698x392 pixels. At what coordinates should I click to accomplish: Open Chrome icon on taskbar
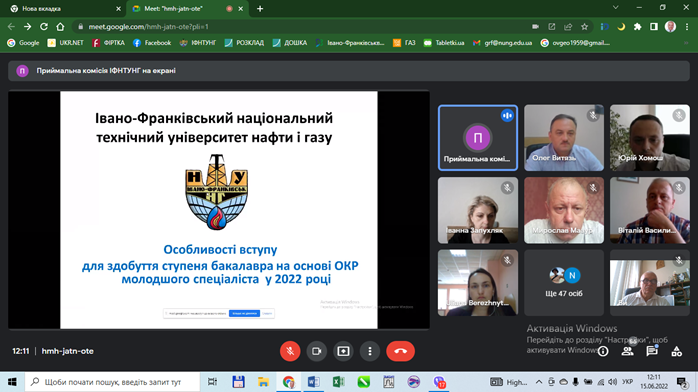point(288,382)
